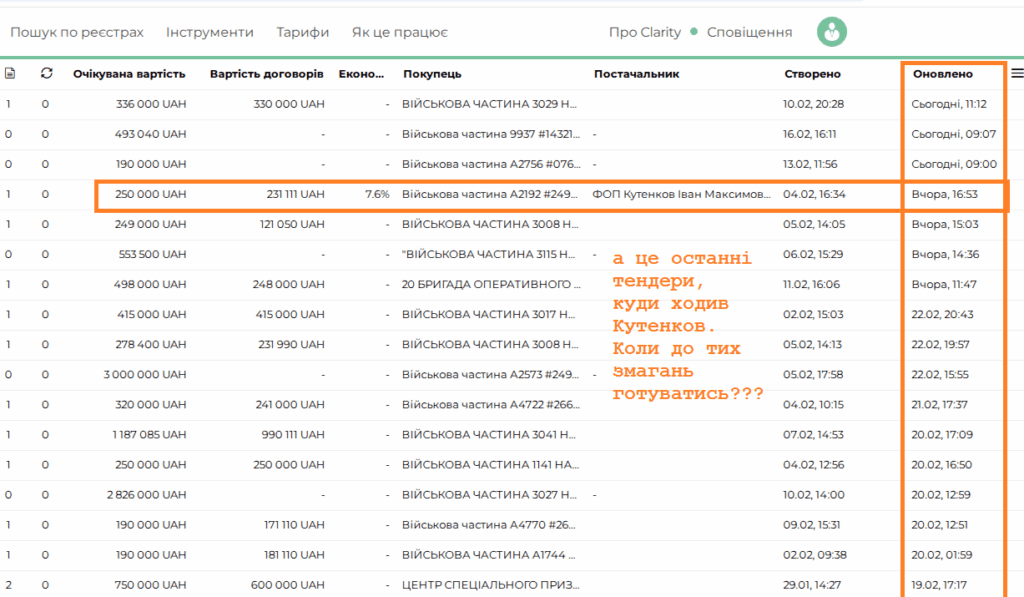Open the 3 000 000 UAH tender row

coord(145,374)
